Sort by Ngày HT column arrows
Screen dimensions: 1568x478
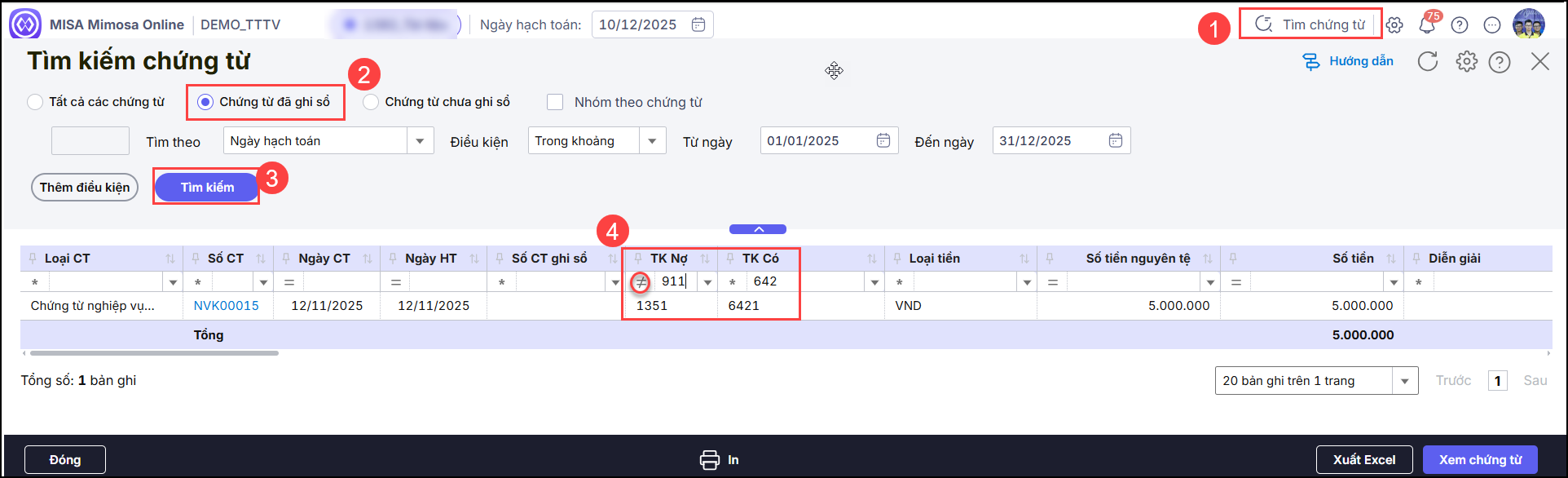pyautogui.click(x=474, y=259)
